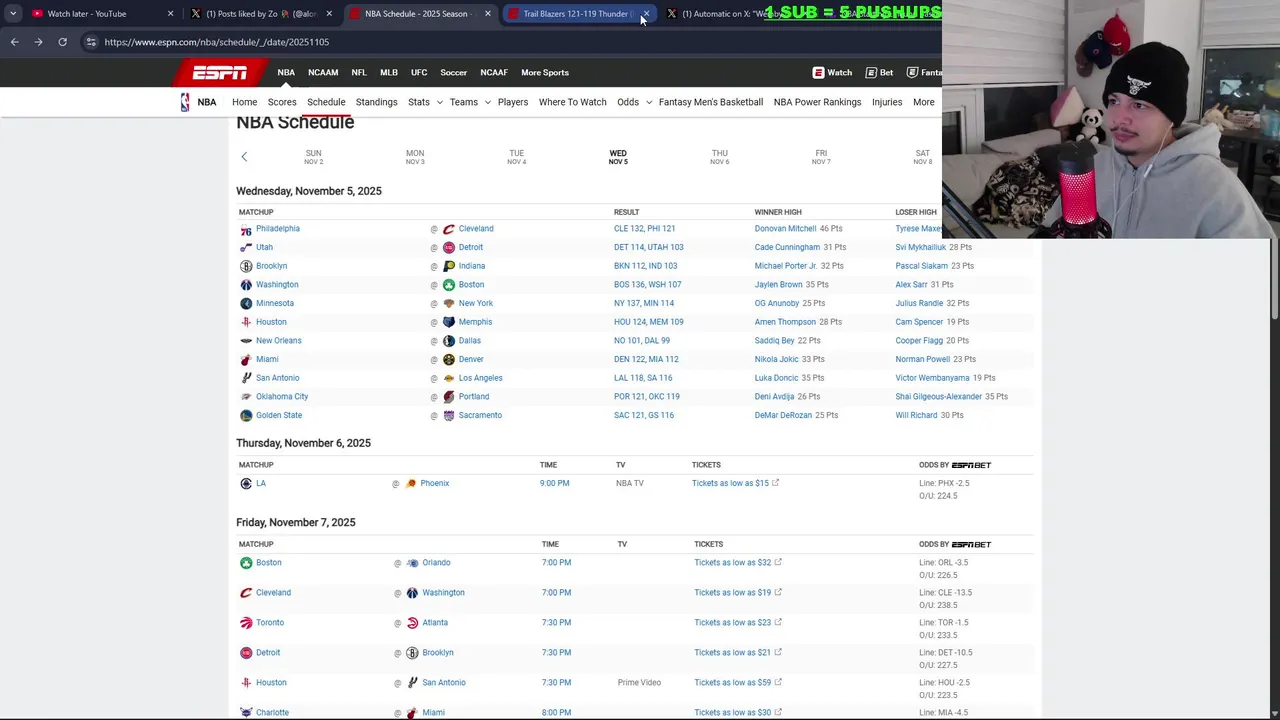Click the Dallas Mavericks team logo
1280x720 pixels.
point(449,341)
